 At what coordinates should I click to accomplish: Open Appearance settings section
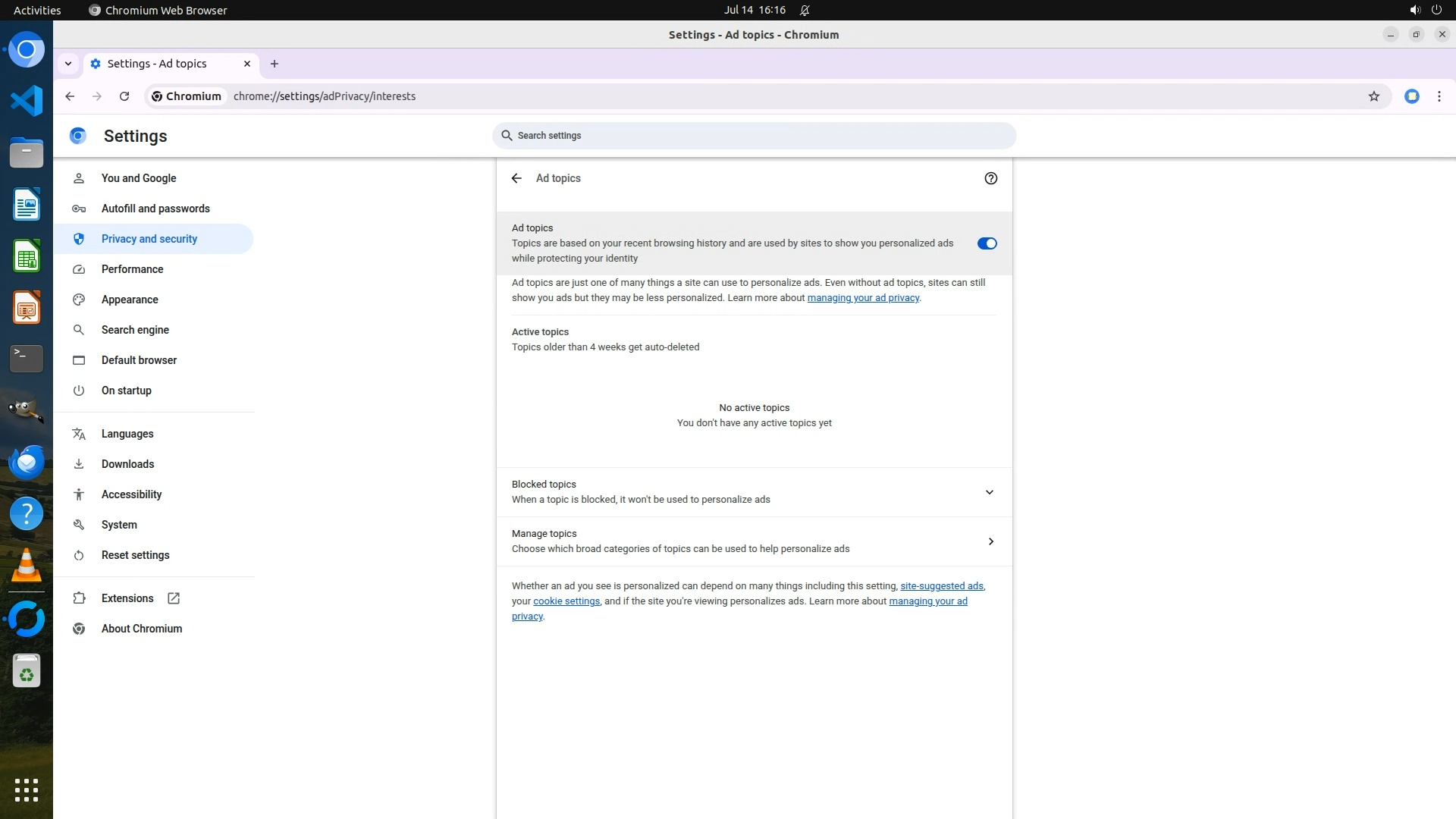pyautogui.click(x=130, y=300)
